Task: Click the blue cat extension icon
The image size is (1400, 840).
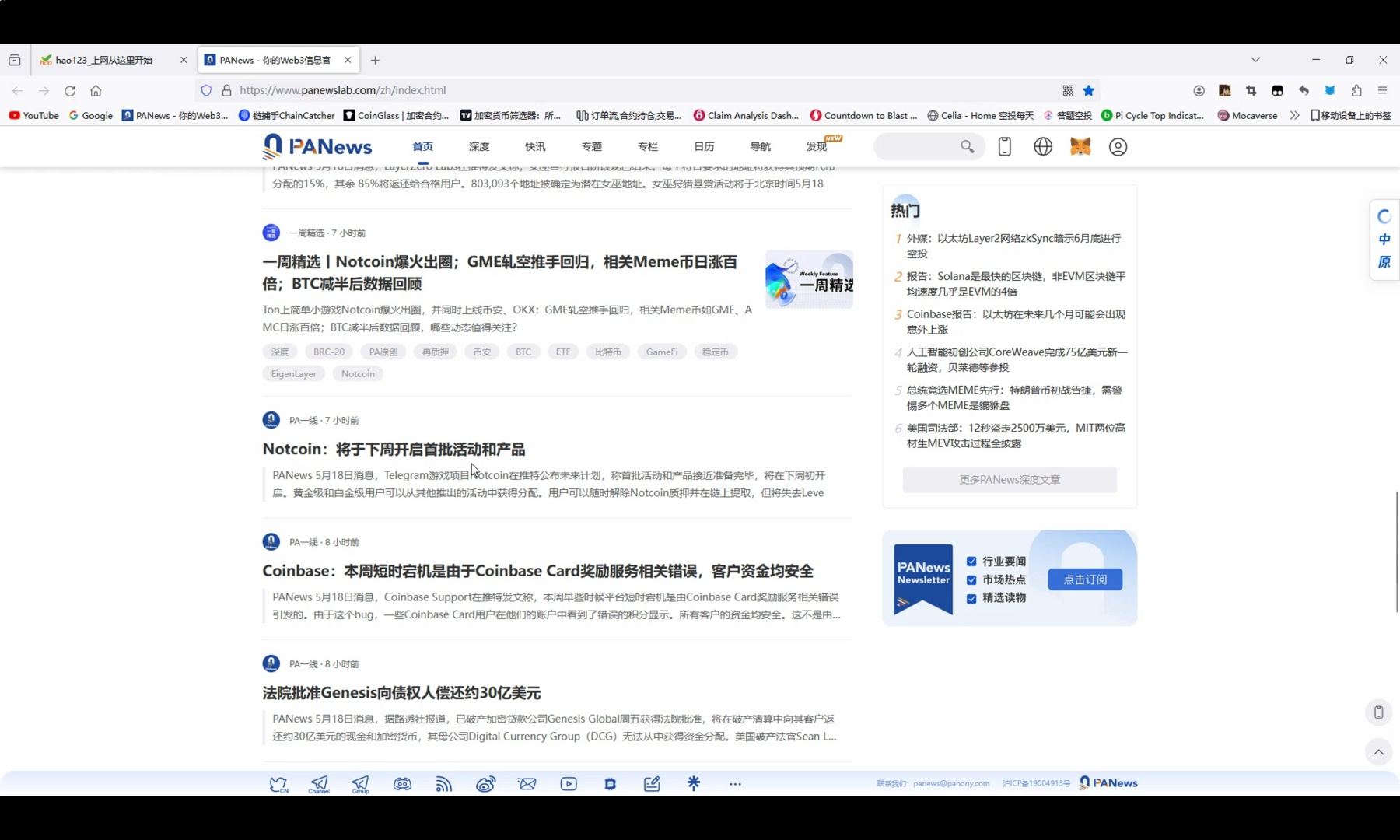Action: click(1330, 90)
